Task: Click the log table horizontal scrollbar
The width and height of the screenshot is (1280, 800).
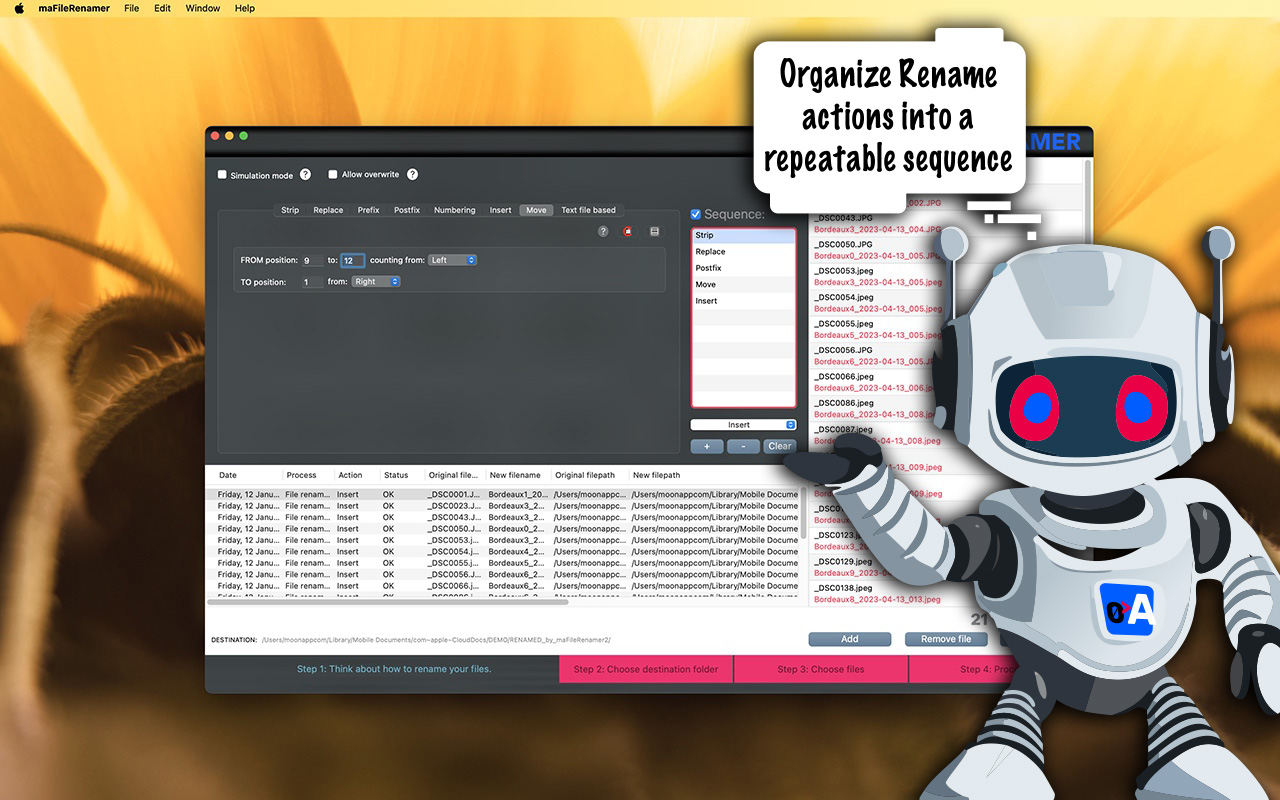Action: (x=388, y=602)
